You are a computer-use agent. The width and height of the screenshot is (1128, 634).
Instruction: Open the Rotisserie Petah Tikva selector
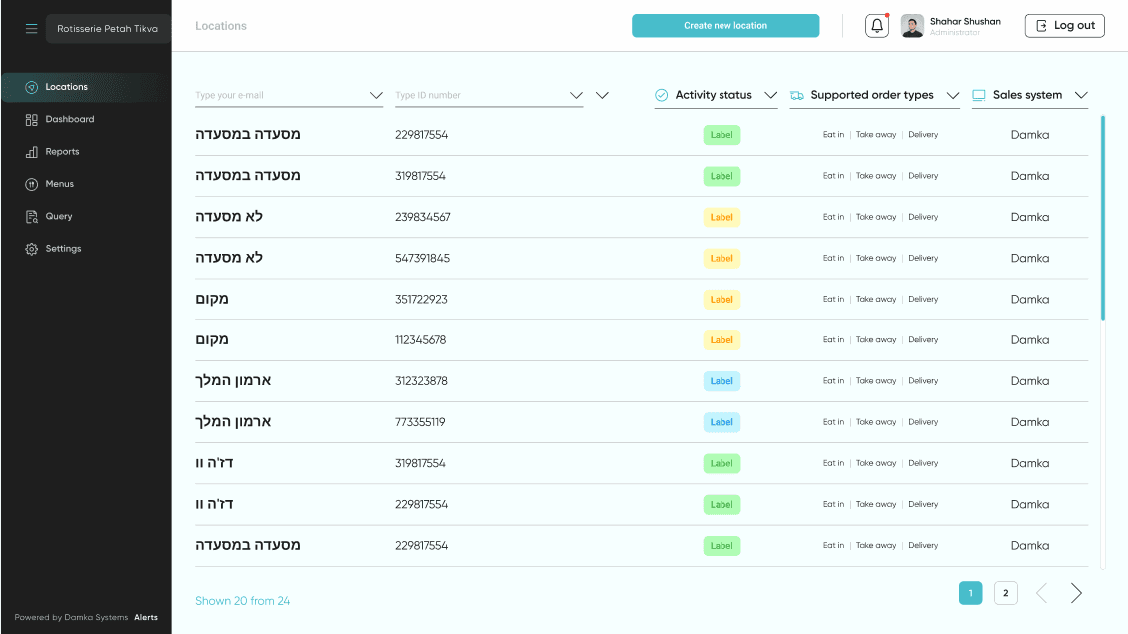coord(108,29)
